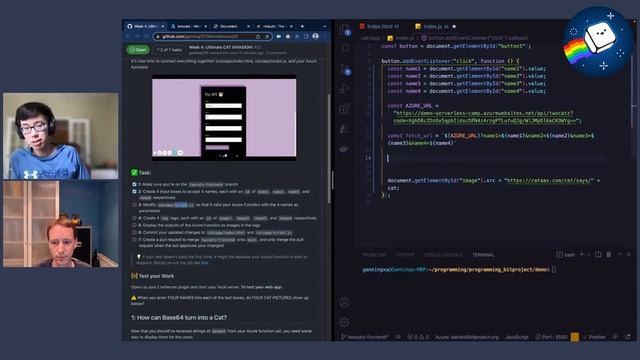Open the Extensions view

click(344, 109)
